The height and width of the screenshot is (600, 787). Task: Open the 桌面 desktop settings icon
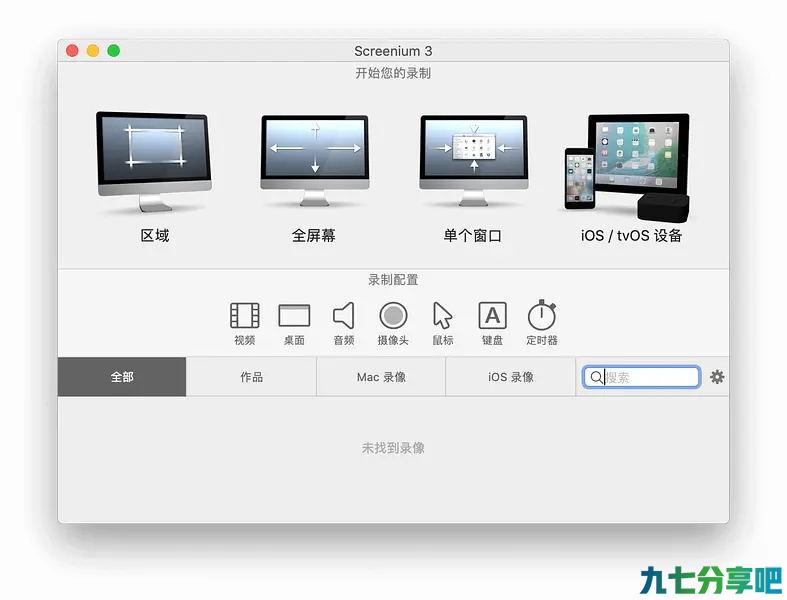294,316
